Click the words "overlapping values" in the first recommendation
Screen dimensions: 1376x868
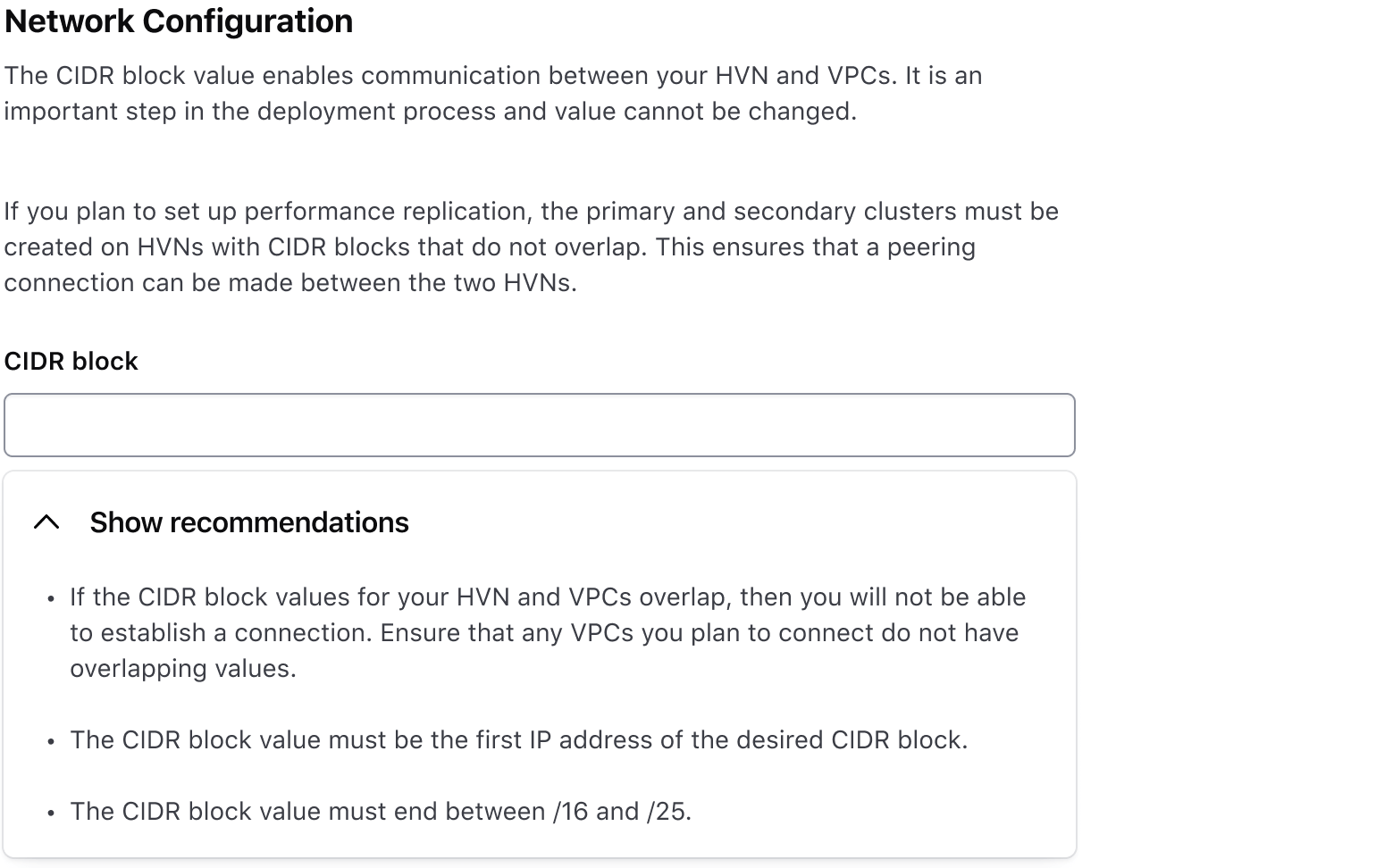click(182, 668)
